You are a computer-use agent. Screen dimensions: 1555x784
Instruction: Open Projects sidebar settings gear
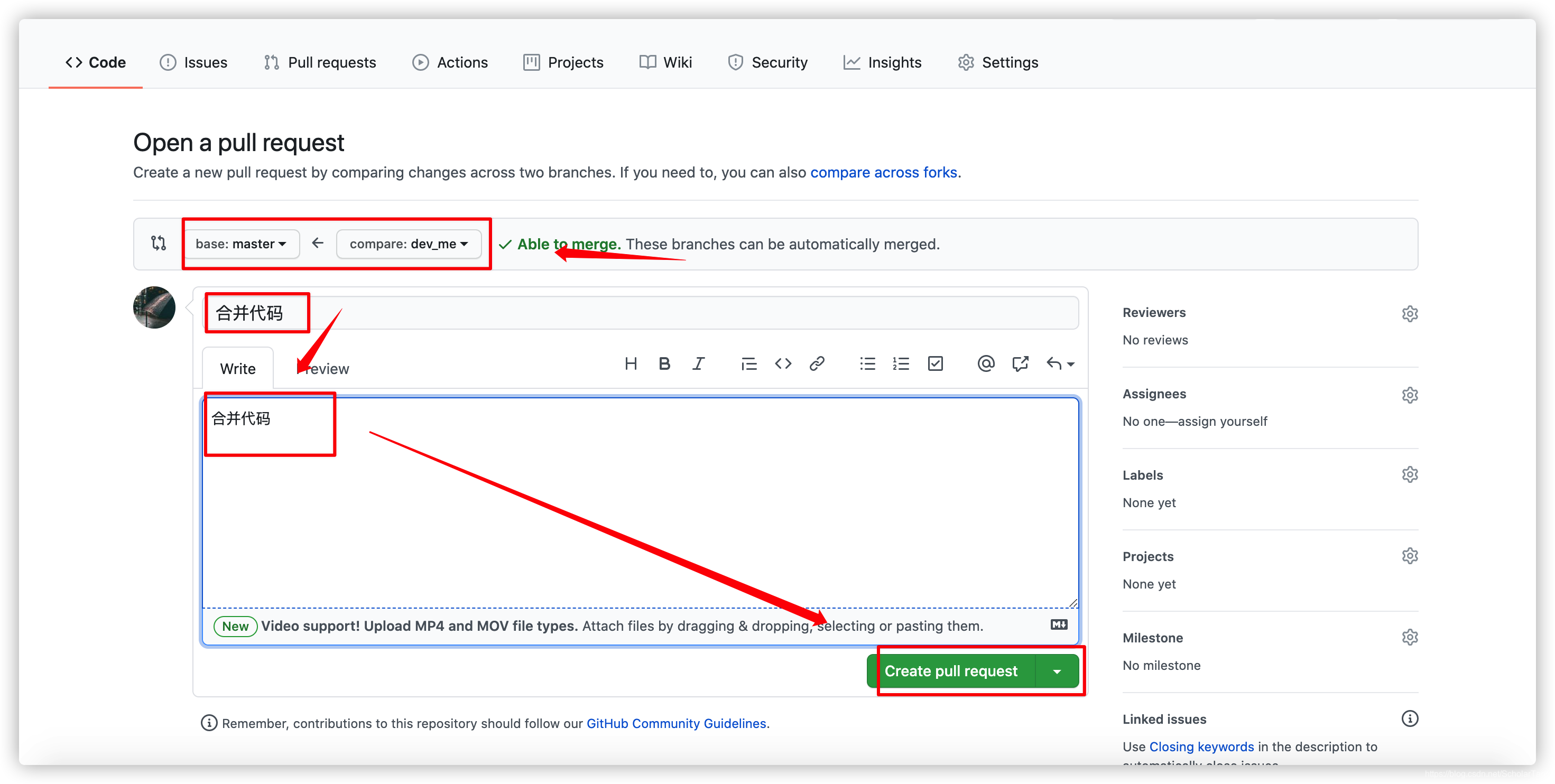click(x=1410, y=556)
